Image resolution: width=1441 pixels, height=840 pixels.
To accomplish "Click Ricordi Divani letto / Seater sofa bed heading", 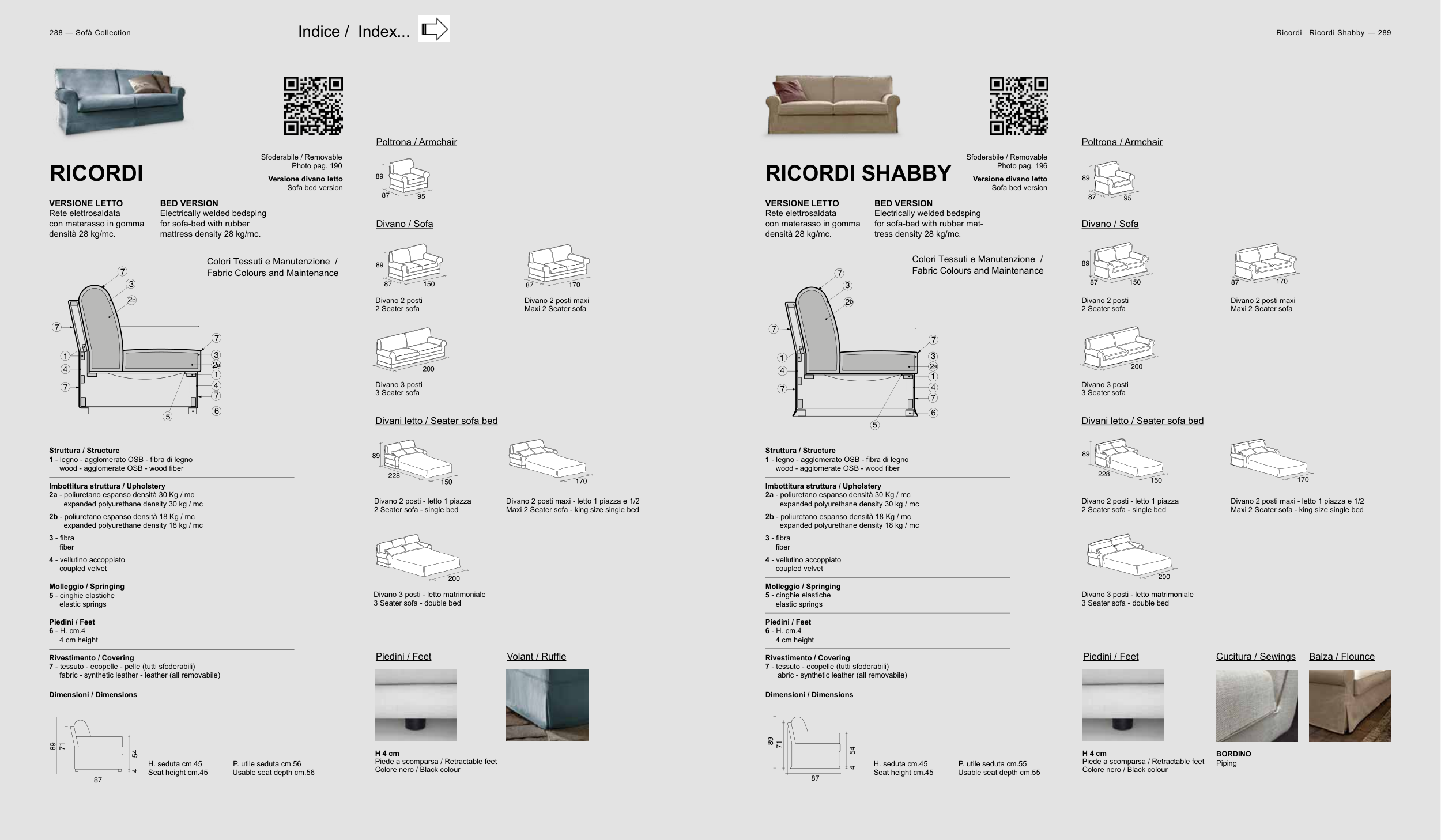I will pos(436,421).
